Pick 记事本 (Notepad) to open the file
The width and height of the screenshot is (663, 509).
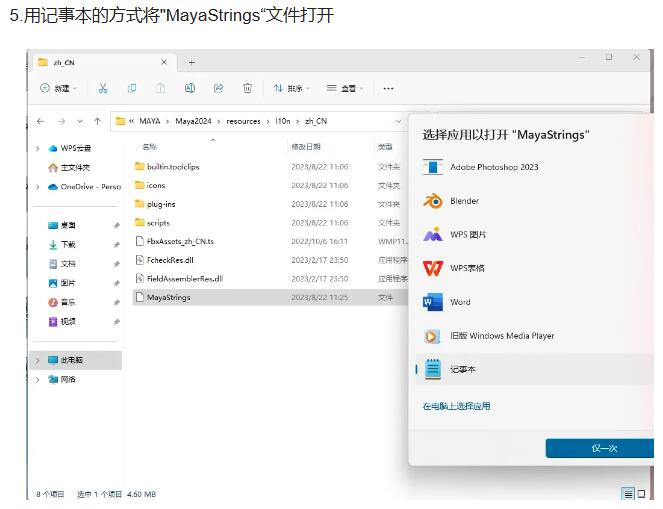click(462, 369)
